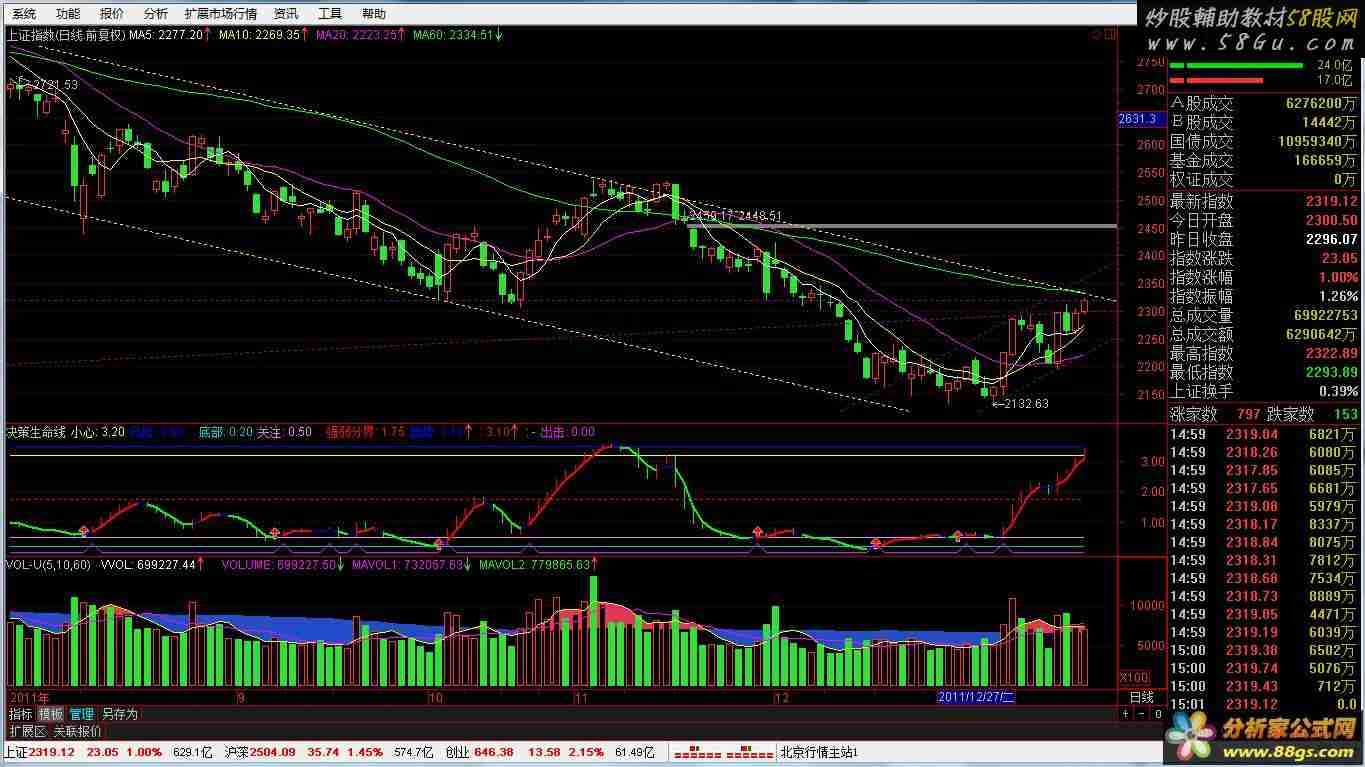Click the 上证 index quote in status bar
The width and height of the screenshot is (1365, 767).
109,752
